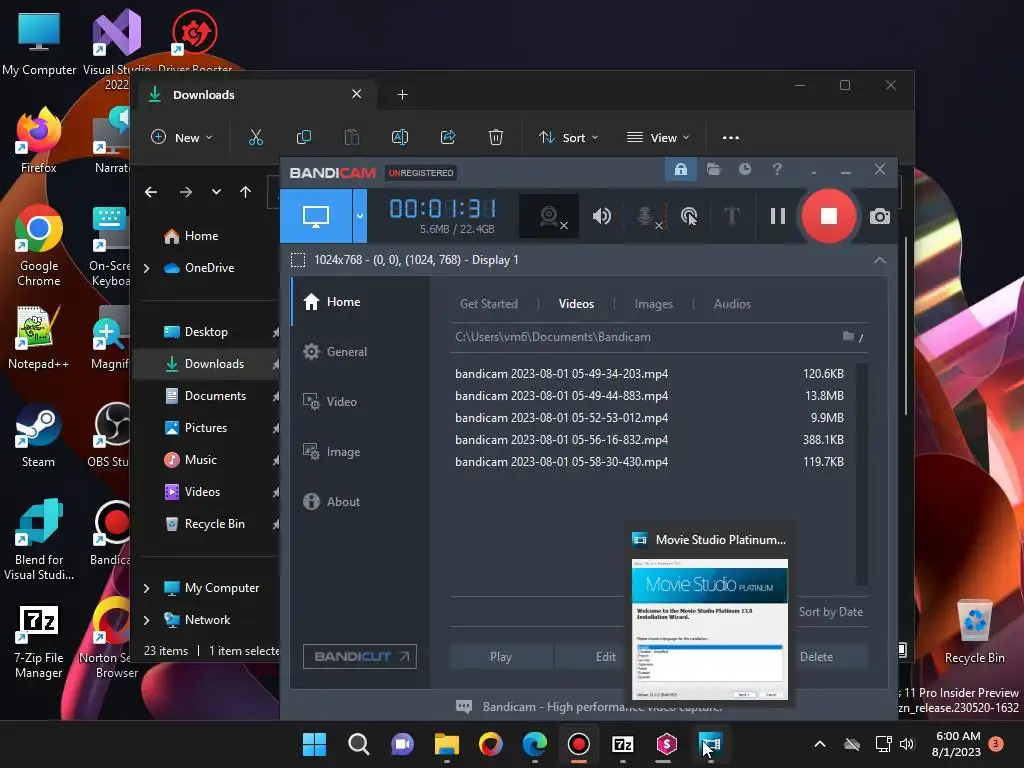Click the Movie Studio Platinum preview thumbnail
Viewport: 1024px width, 768px height.
[710, 630]
